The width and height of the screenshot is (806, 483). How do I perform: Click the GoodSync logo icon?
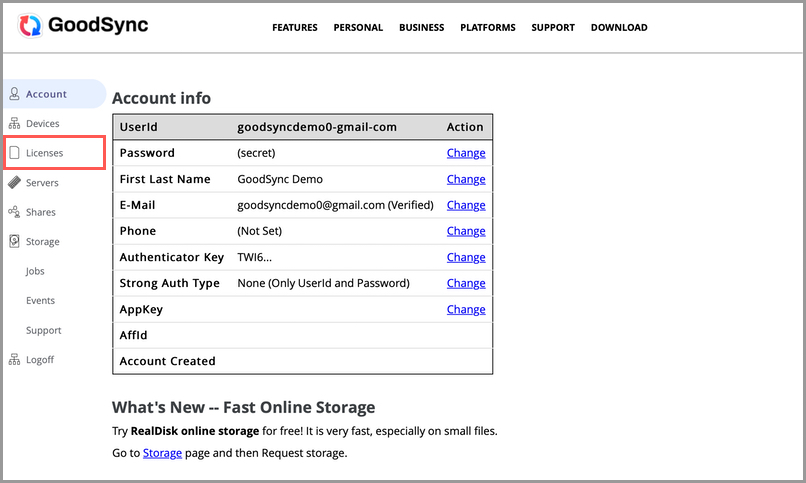(x=32, y=27)
